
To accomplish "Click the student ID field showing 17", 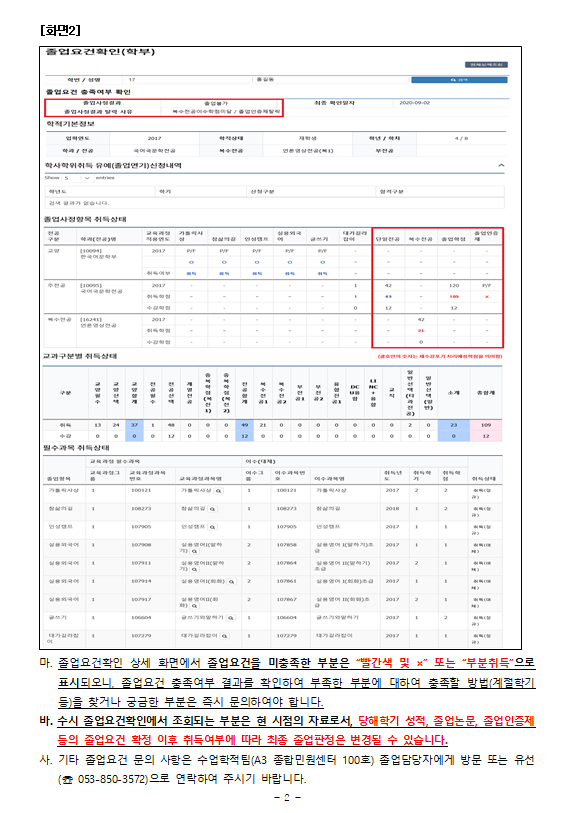I will click(x=187, y=80).
